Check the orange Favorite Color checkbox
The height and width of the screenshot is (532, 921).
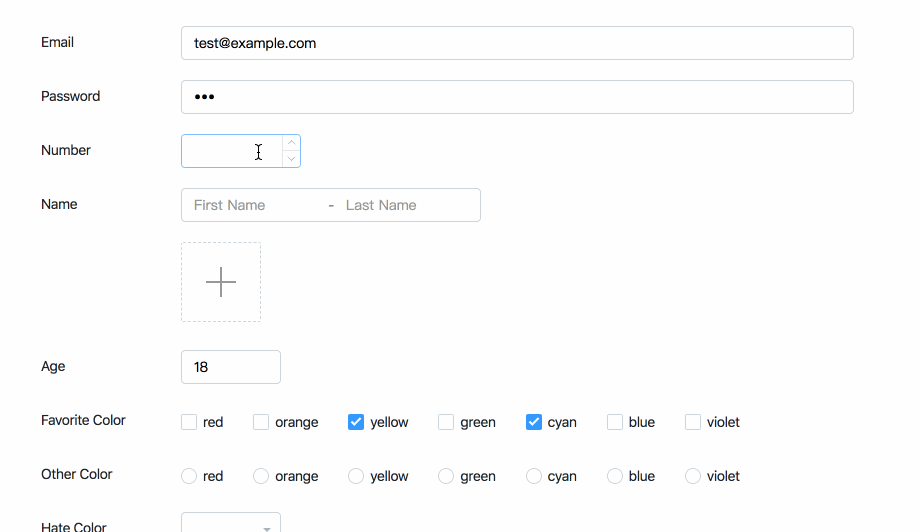tap(261, 422)
